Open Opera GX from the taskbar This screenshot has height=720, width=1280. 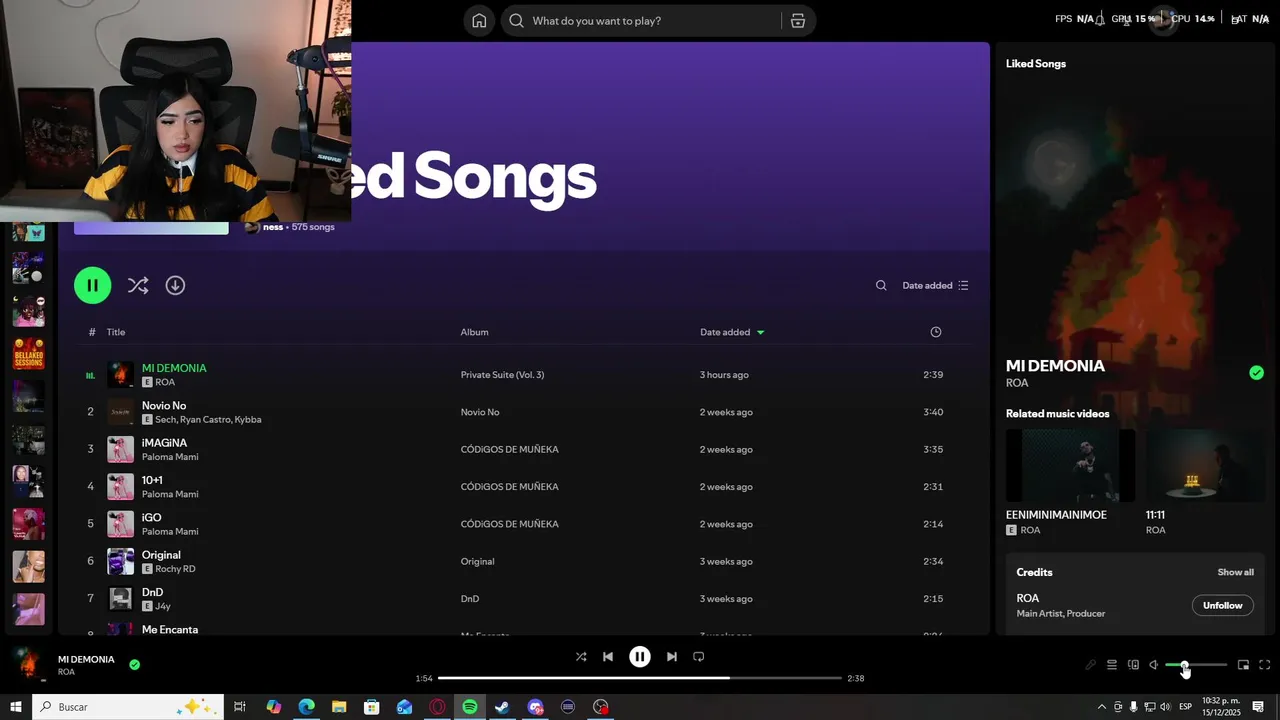point(437,707)
